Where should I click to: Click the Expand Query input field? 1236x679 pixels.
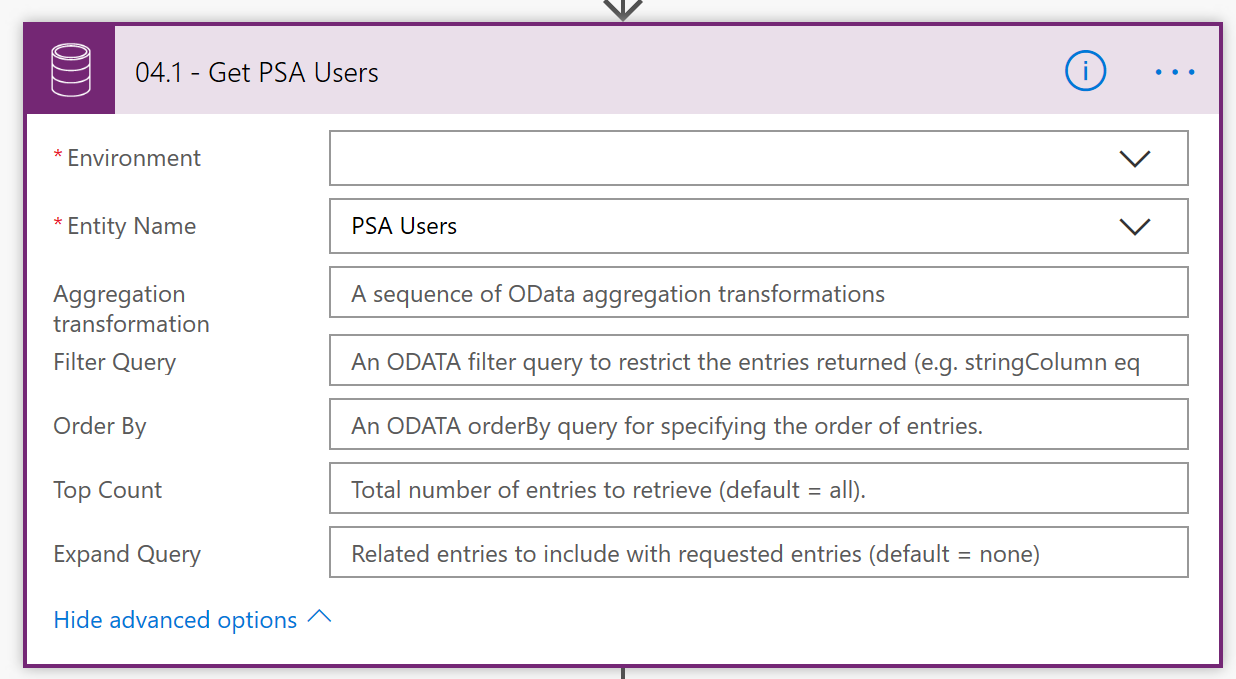[758, 554]
